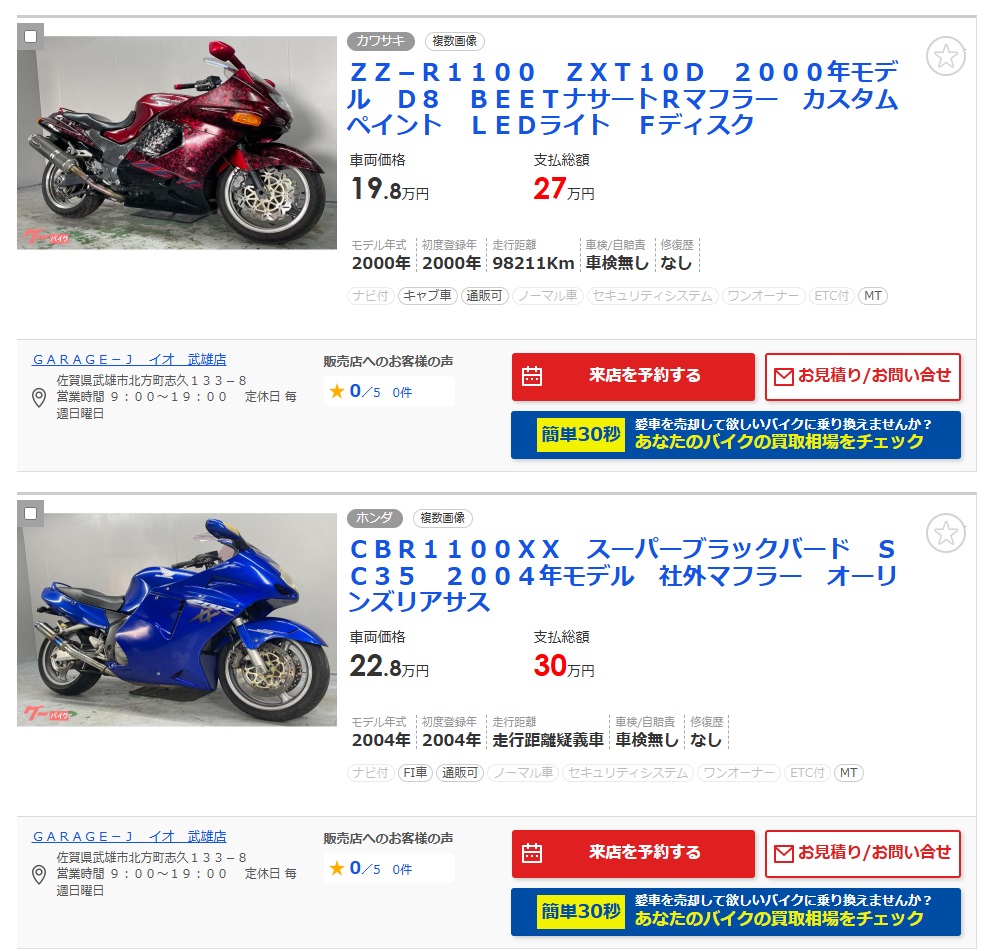Click map pin icon for first shop address
Viewport: 999px width, 951px height.
(x=39, y=397)
